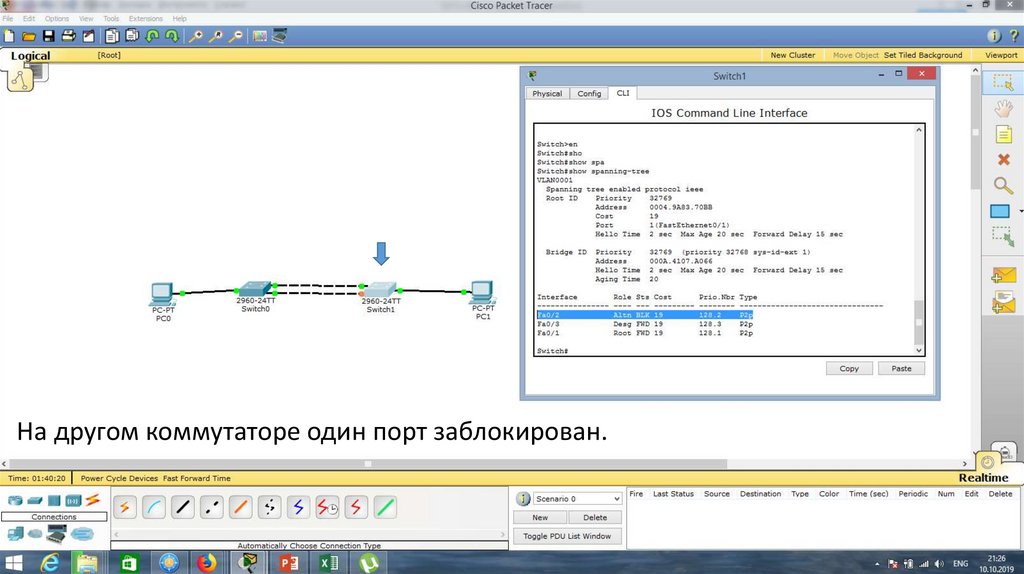
Task: Launch the Activity Wizard toolbar icon
Action: [x=88, y=37]
